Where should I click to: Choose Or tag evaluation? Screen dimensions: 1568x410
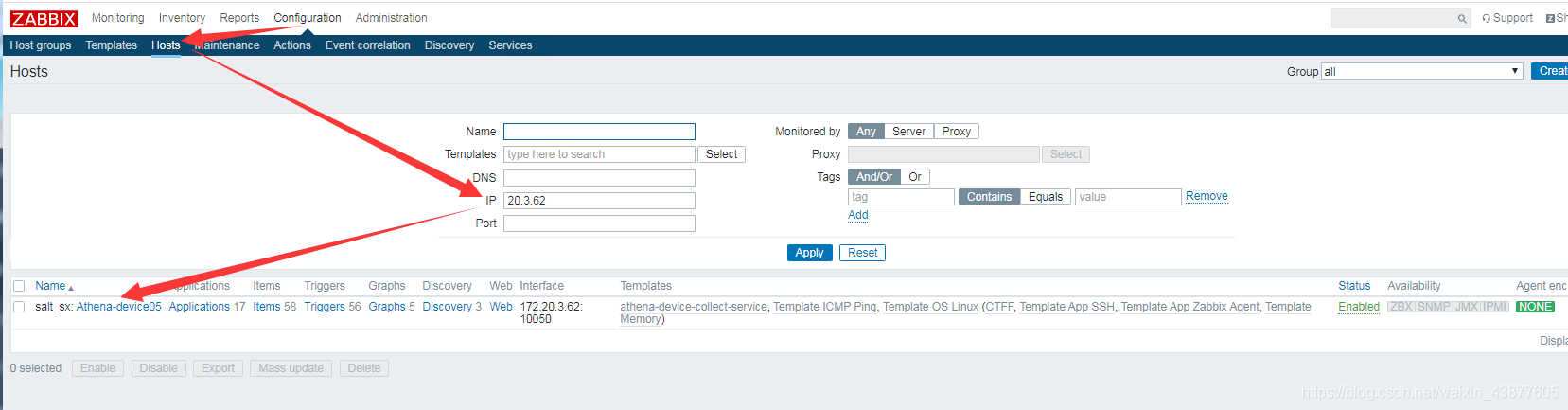click(x=915, y=177)
